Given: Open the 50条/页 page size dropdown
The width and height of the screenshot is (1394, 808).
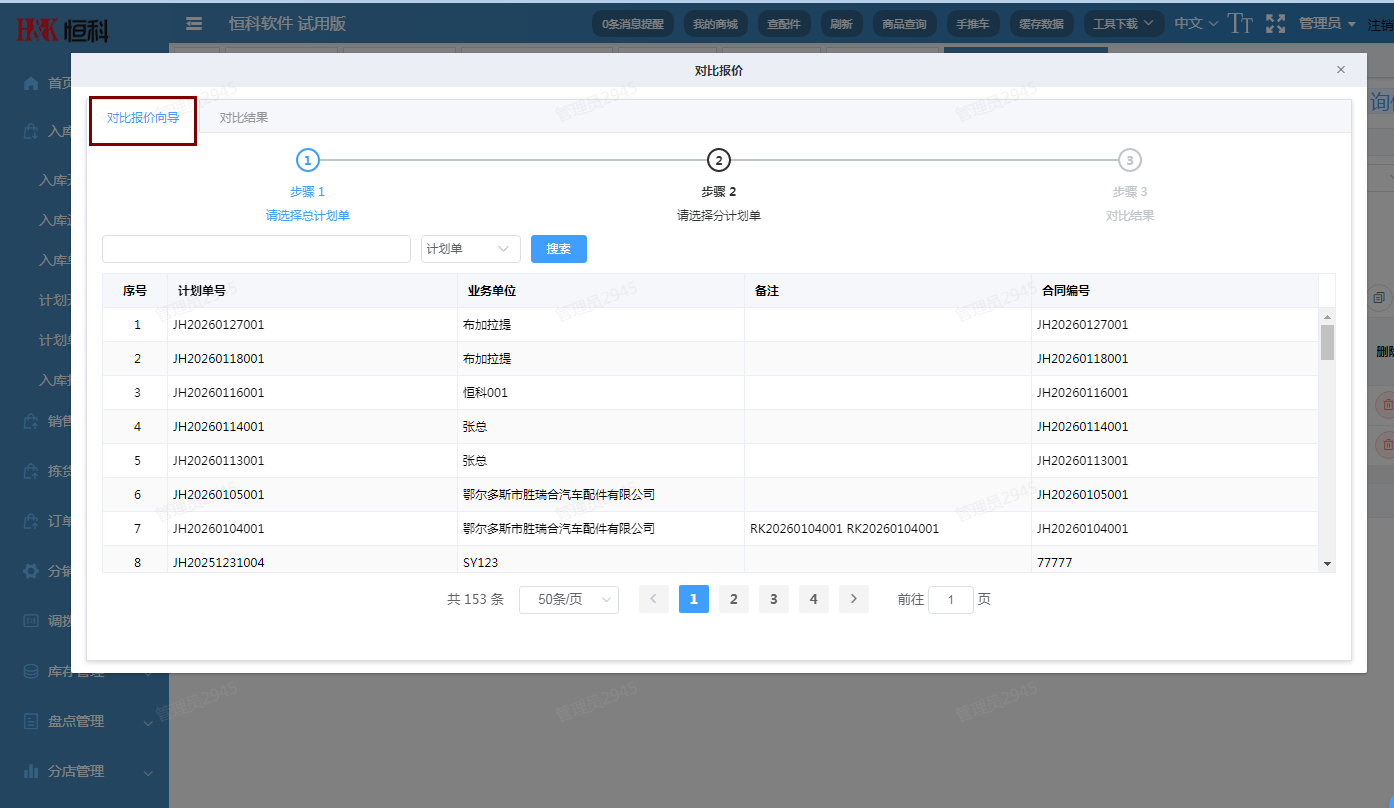Looking at the screenshot, I should 568,599.
